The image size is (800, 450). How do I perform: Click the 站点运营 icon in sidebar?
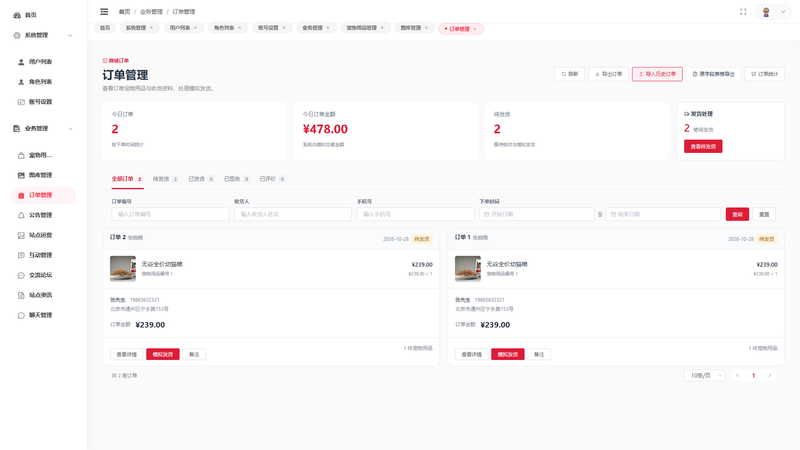tap(21, 235)
